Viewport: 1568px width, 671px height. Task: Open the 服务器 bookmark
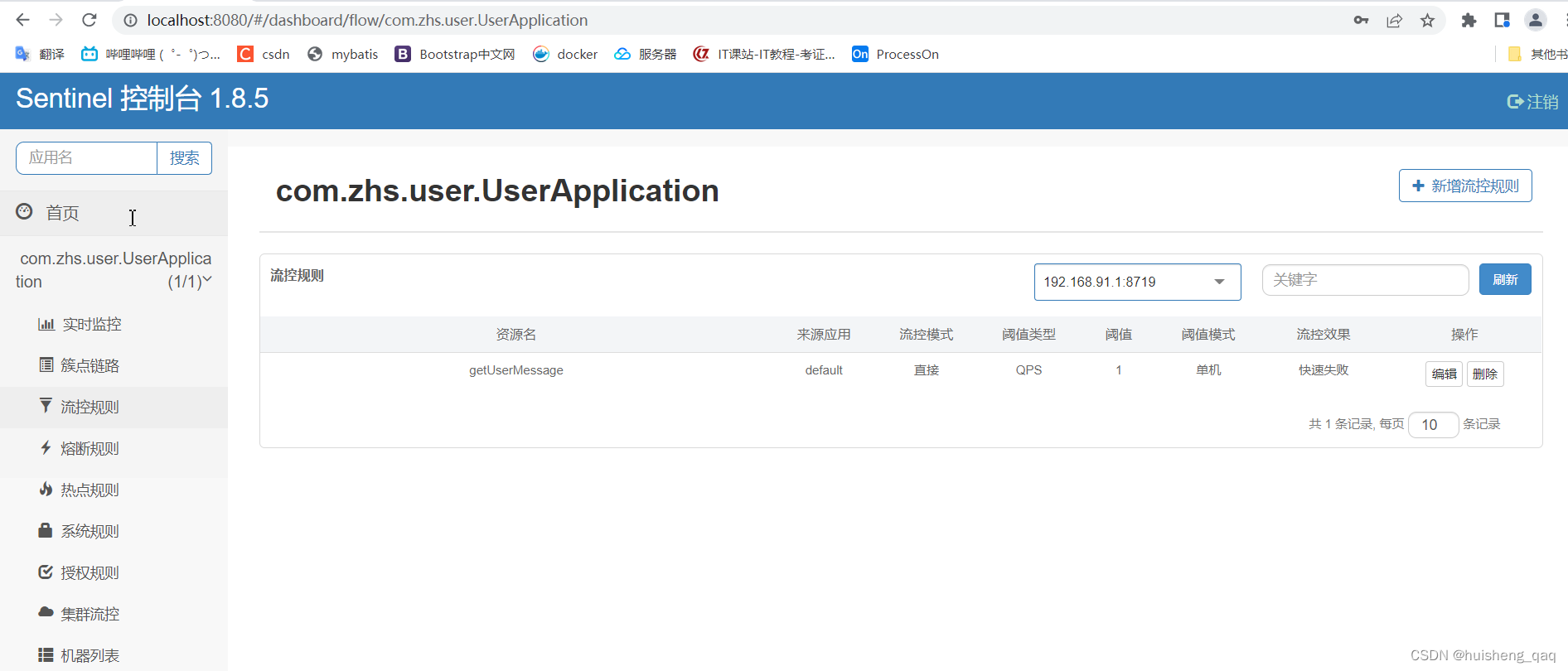[645, 54]
